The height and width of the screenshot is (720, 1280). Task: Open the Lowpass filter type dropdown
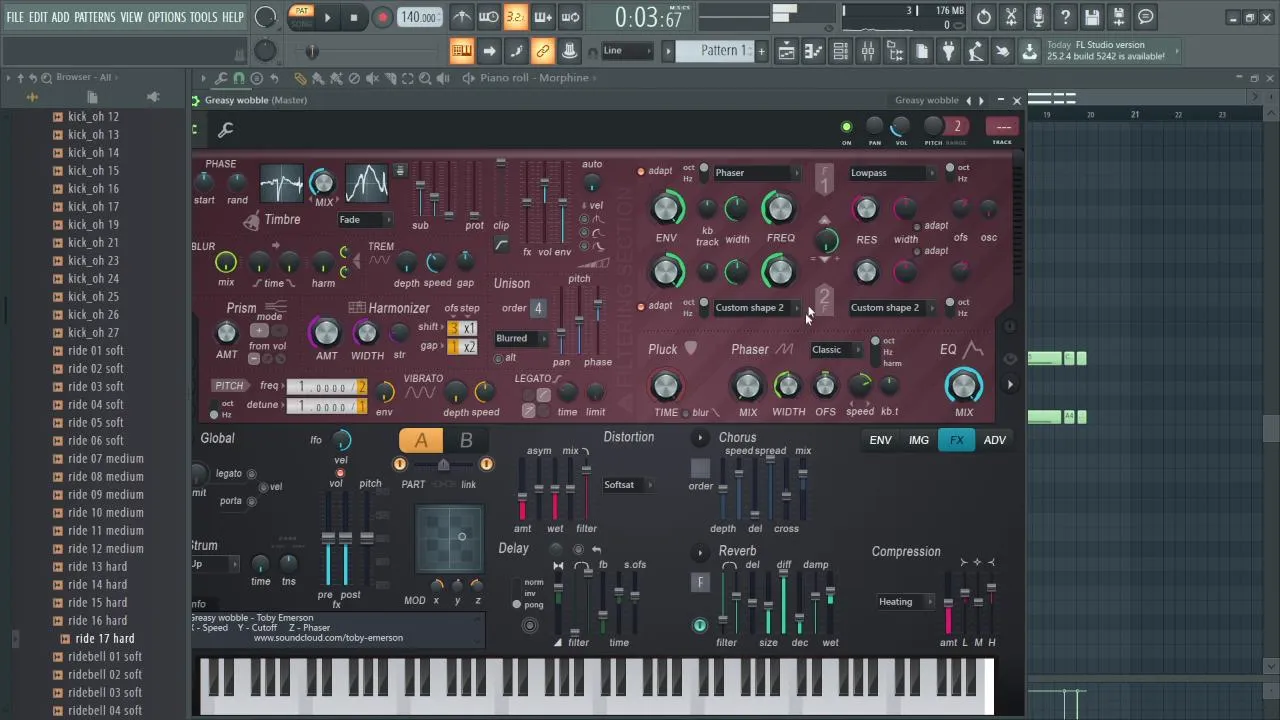tap(892, 173)
